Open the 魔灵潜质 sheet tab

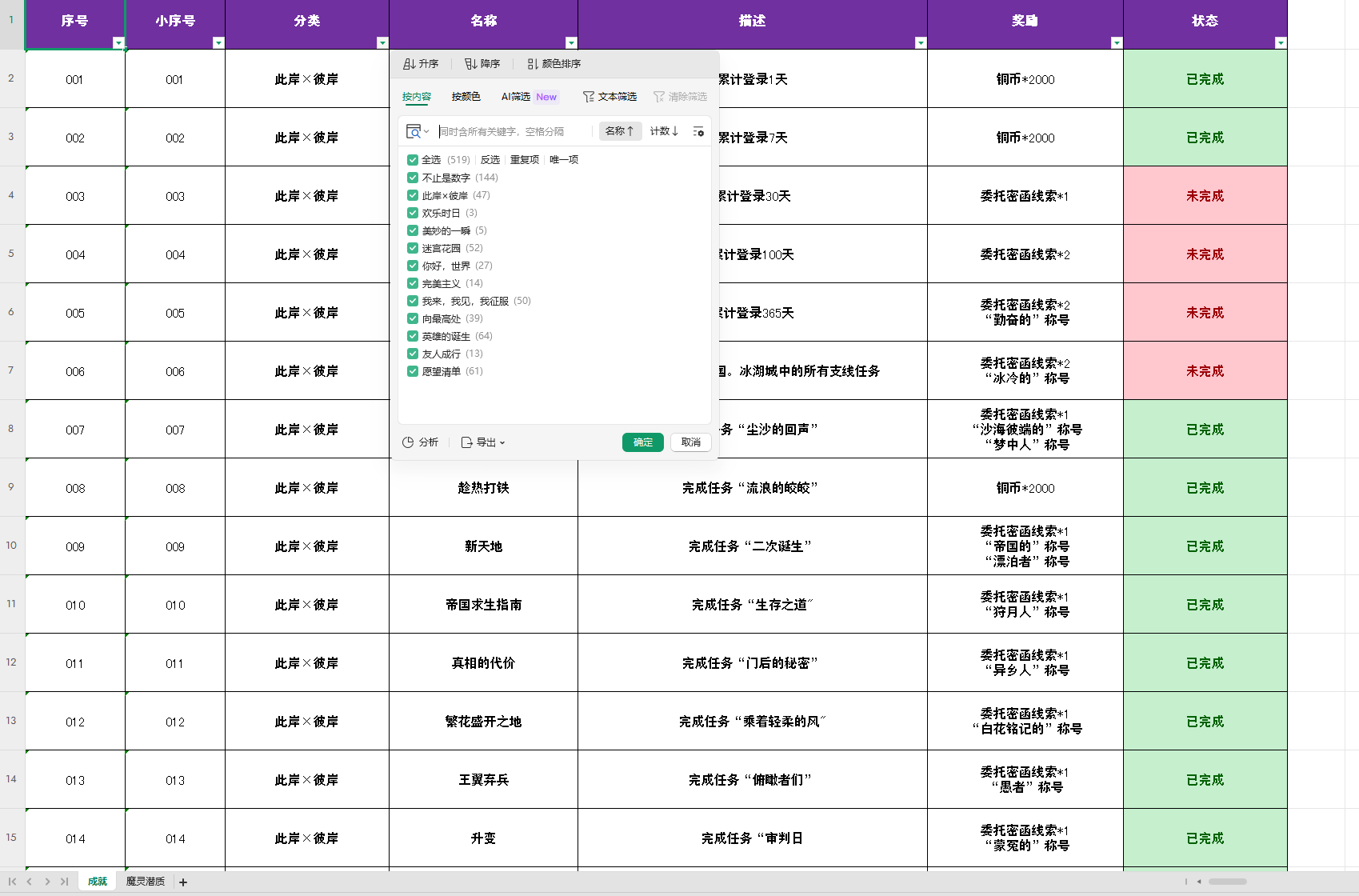pyautogui.click(x=146, y=882)
